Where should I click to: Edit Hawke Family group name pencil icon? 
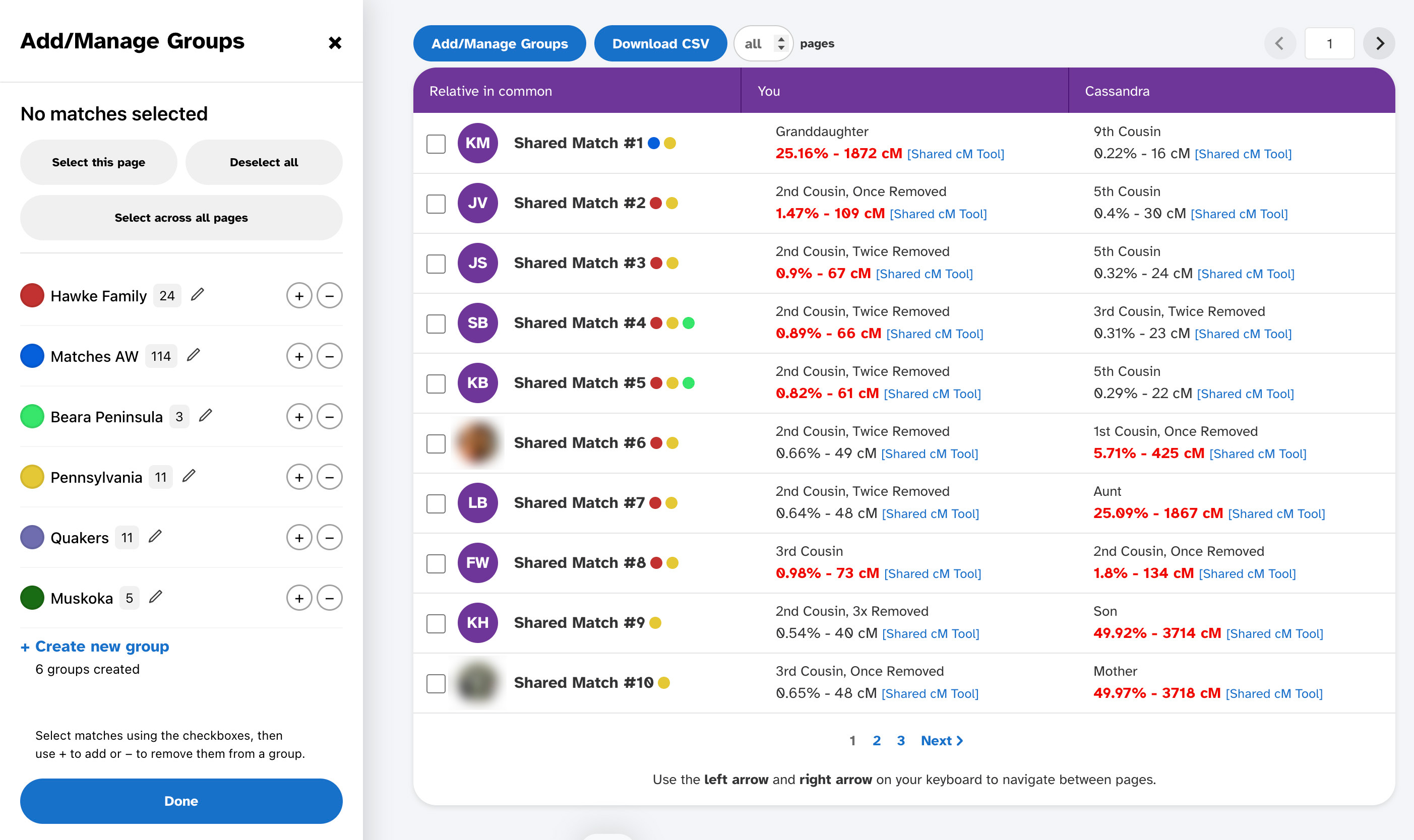pos(197,295)
